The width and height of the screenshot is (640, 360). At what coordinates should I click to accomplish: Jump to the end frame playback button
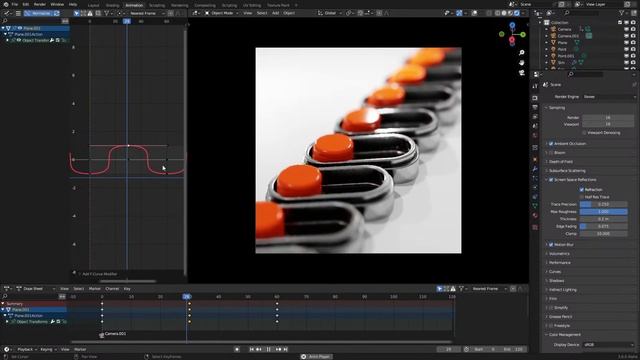(286, 349)
